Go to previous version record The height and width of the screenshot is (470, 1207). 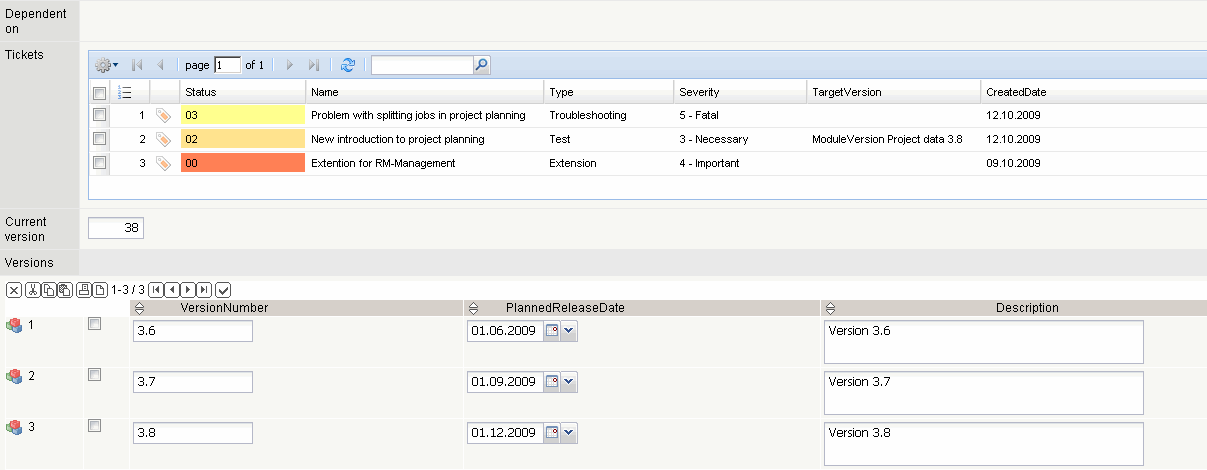pos(172,290)
